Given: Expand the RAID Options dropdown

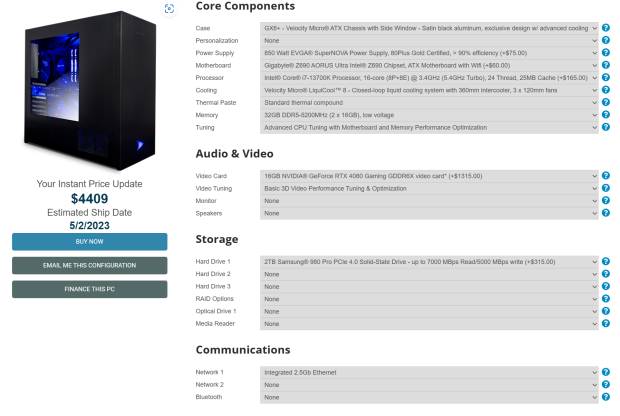Looking at the screenshot, I should coord(429,299).
